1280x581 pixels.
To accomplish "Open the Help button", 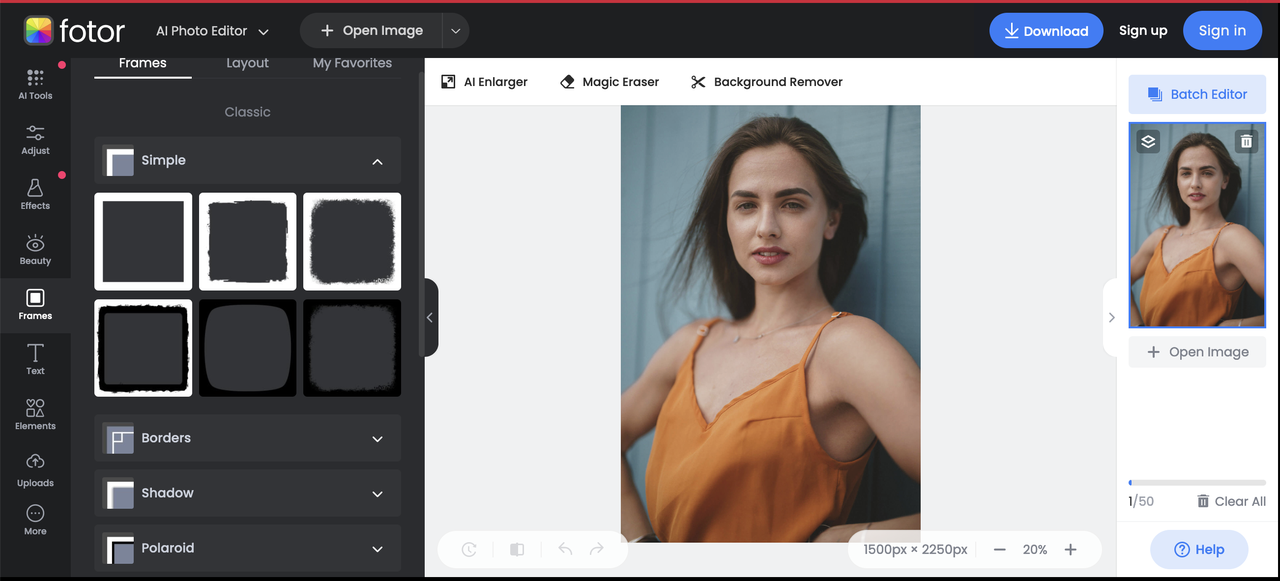I will [1199, 549].
